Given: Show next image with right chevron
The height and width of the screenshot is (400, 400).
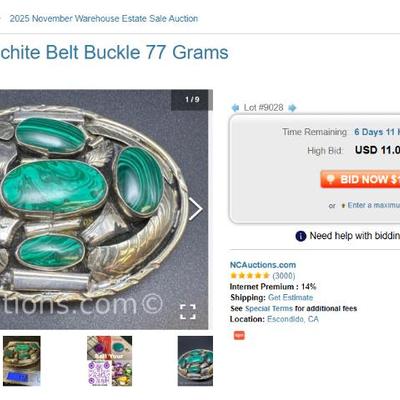Looking at the screenshot, I should [x=196, y=209].
